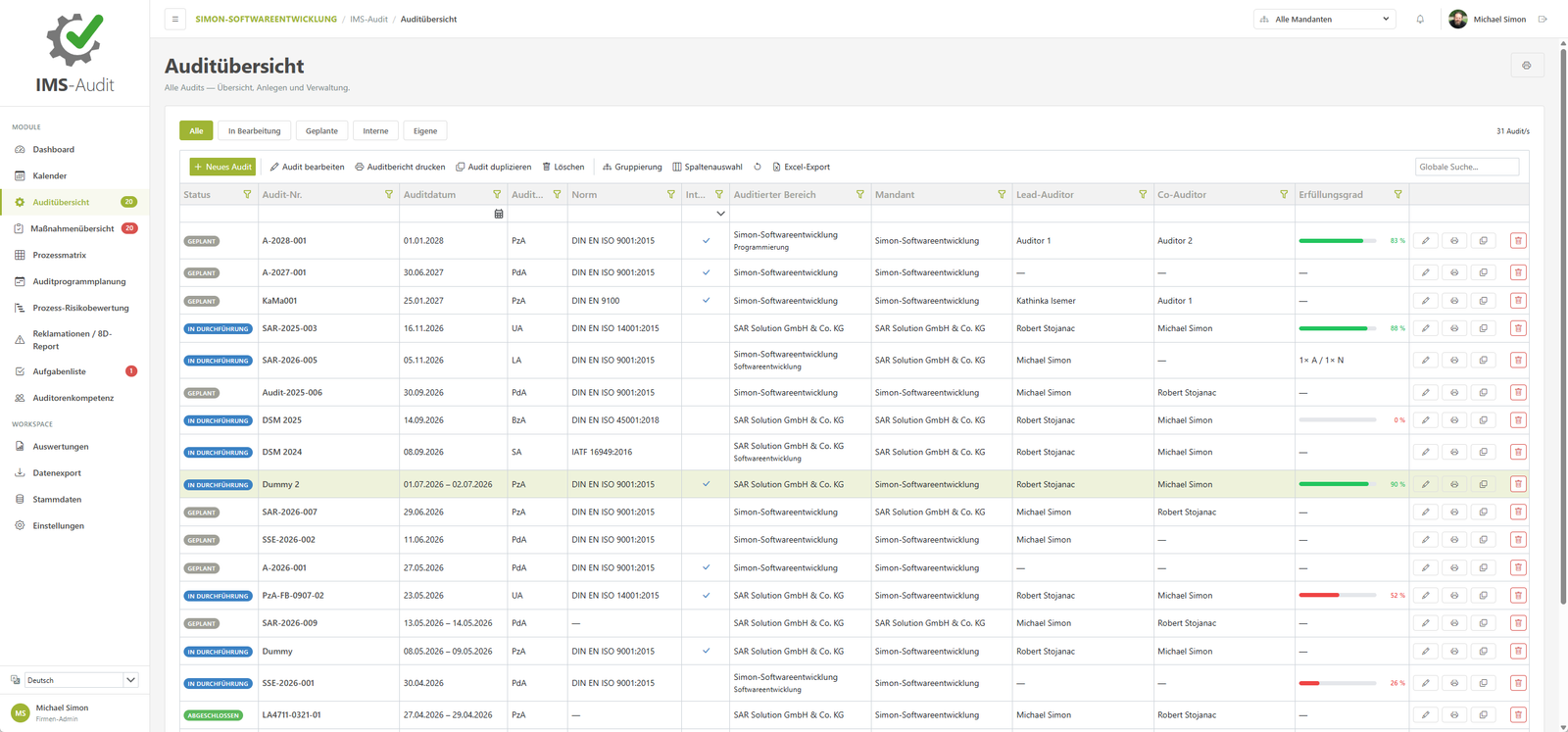Click the Auditbericht drucken button
Image resolution: width=1568 pixels, height=732 pixels.
(400, 167)
